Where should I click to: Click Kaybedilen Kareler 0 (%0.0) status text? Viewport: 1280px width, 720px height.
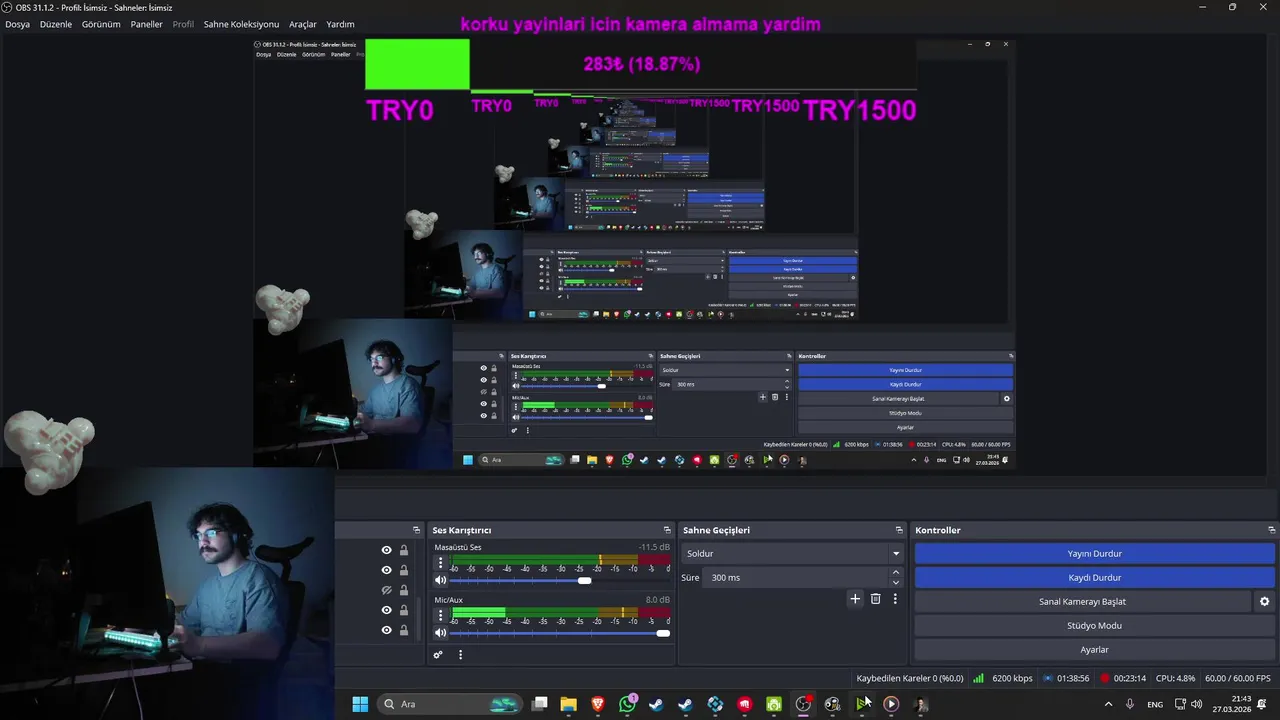tap(910, 678)
